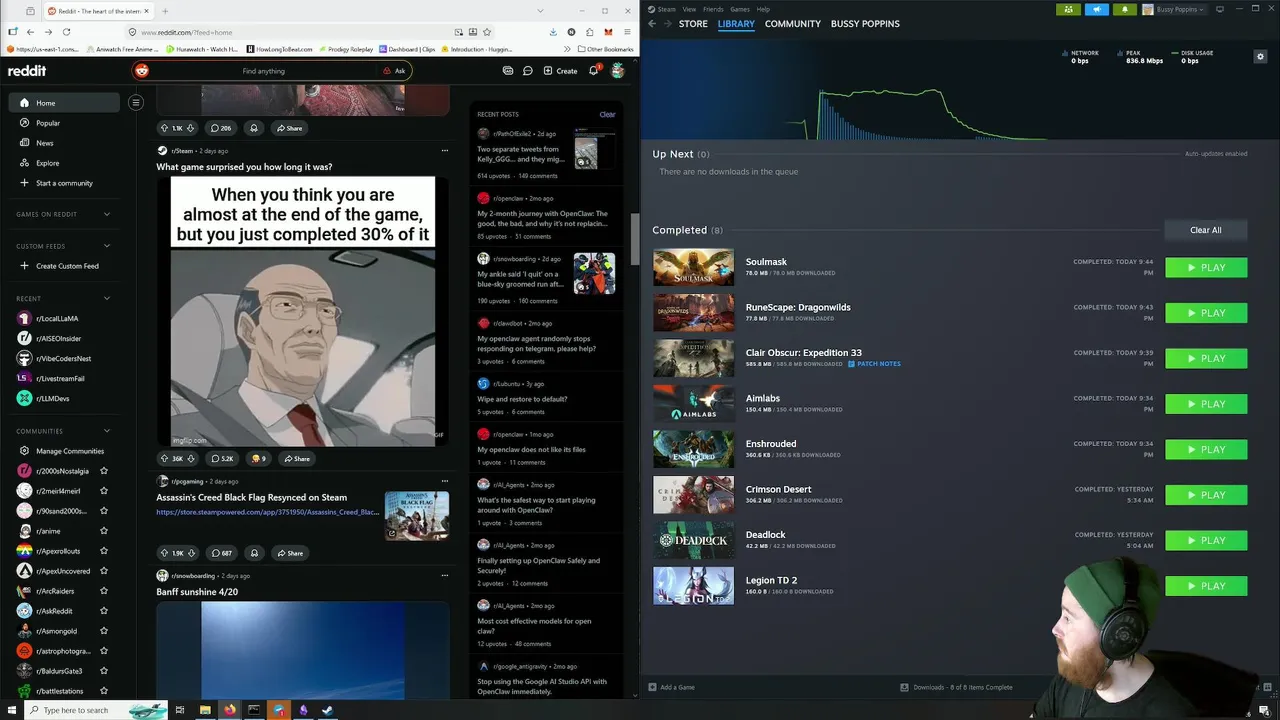Collapse Custom Feeds section

107,246
